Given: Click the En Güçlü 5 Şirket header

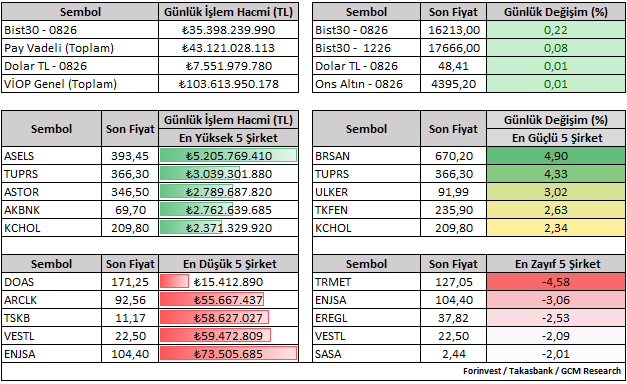Looking at the screenshot, I should tap(556, 138).
